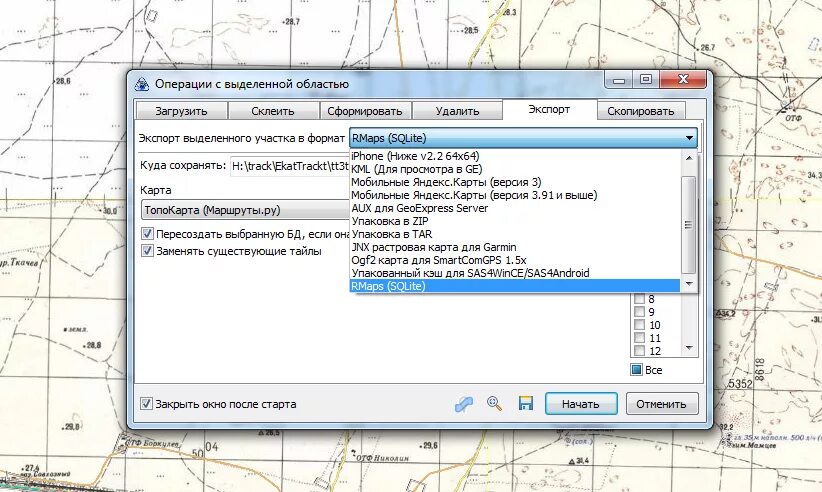Viewport: 822px width, 492px height.
Task: Minimize the dialog window
Action: tap(619, 80)
